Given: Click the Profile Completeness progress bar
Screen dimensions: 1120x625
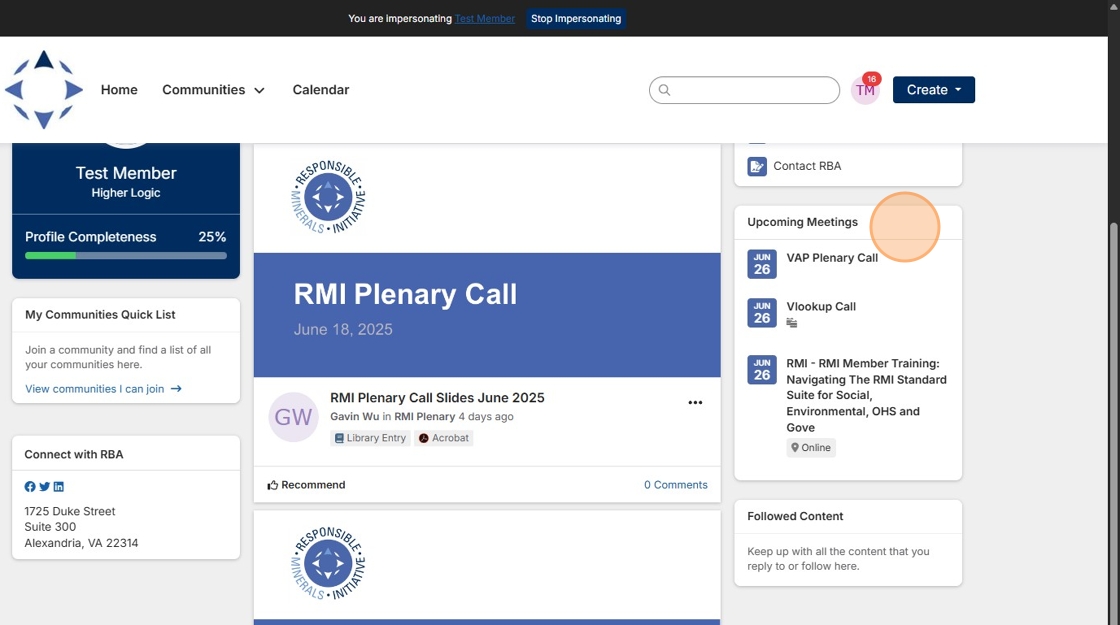Looking at the screenshot, I should pyautogui.click(x=126, y=256).
